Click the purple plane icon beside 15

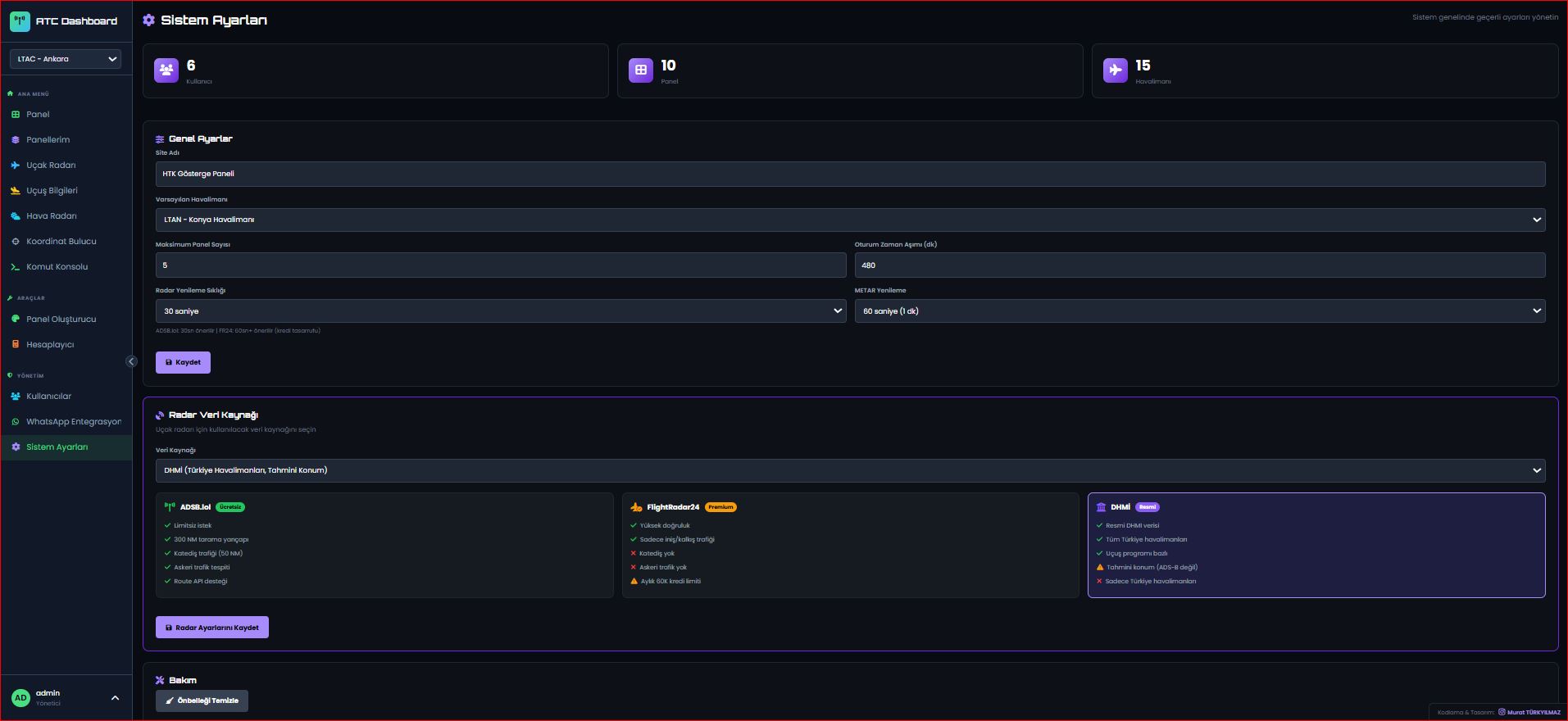click(x=1116, y=70)
